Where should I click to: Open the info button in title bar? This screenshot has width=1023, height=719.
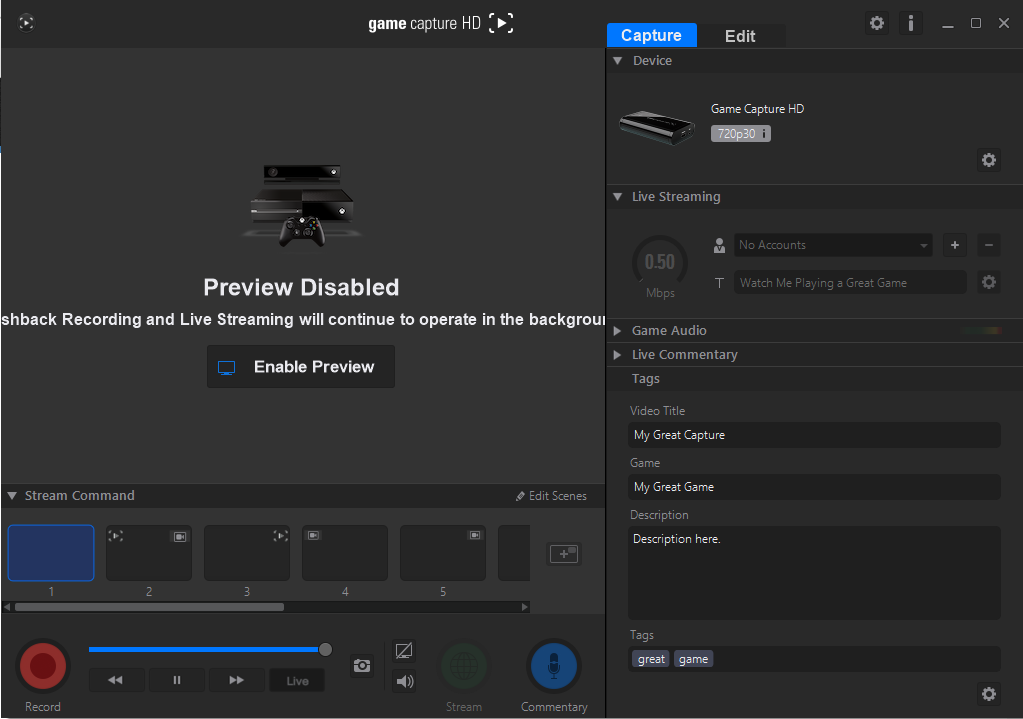[910, 23]
